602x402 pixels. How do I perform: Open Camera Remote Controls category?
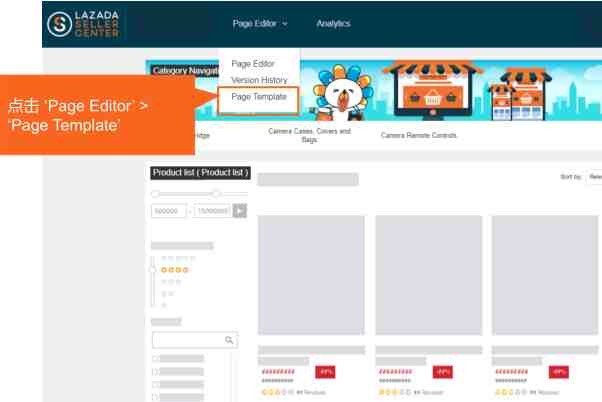(418, 135)
